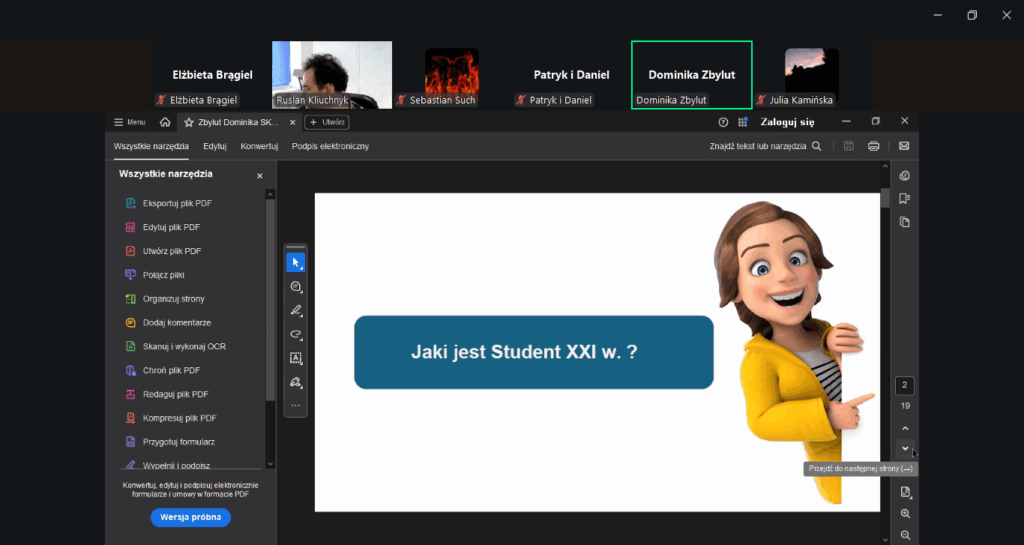Viewport: 1024px width, 545px height.
Task: Open the Chroń plik PDF tool
Action: point(162,370)
